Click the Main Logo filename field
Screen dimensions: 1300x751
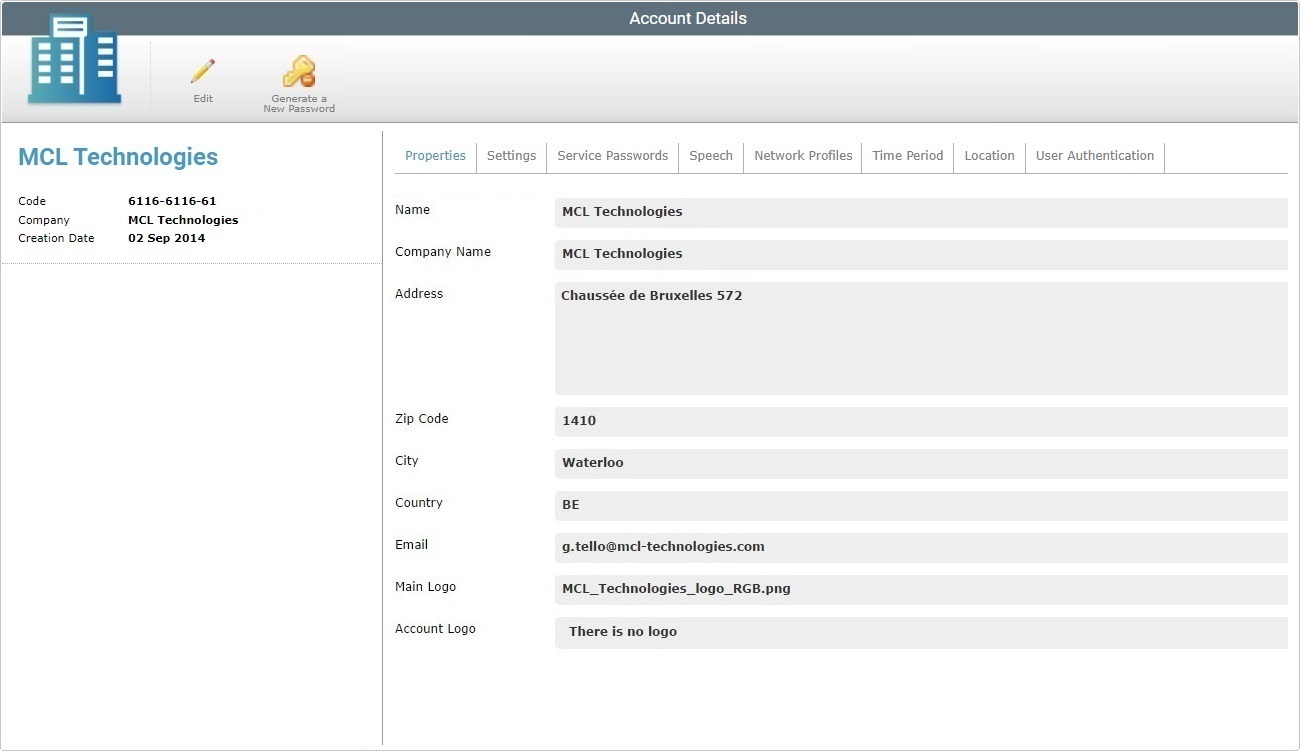click(920, 589)
